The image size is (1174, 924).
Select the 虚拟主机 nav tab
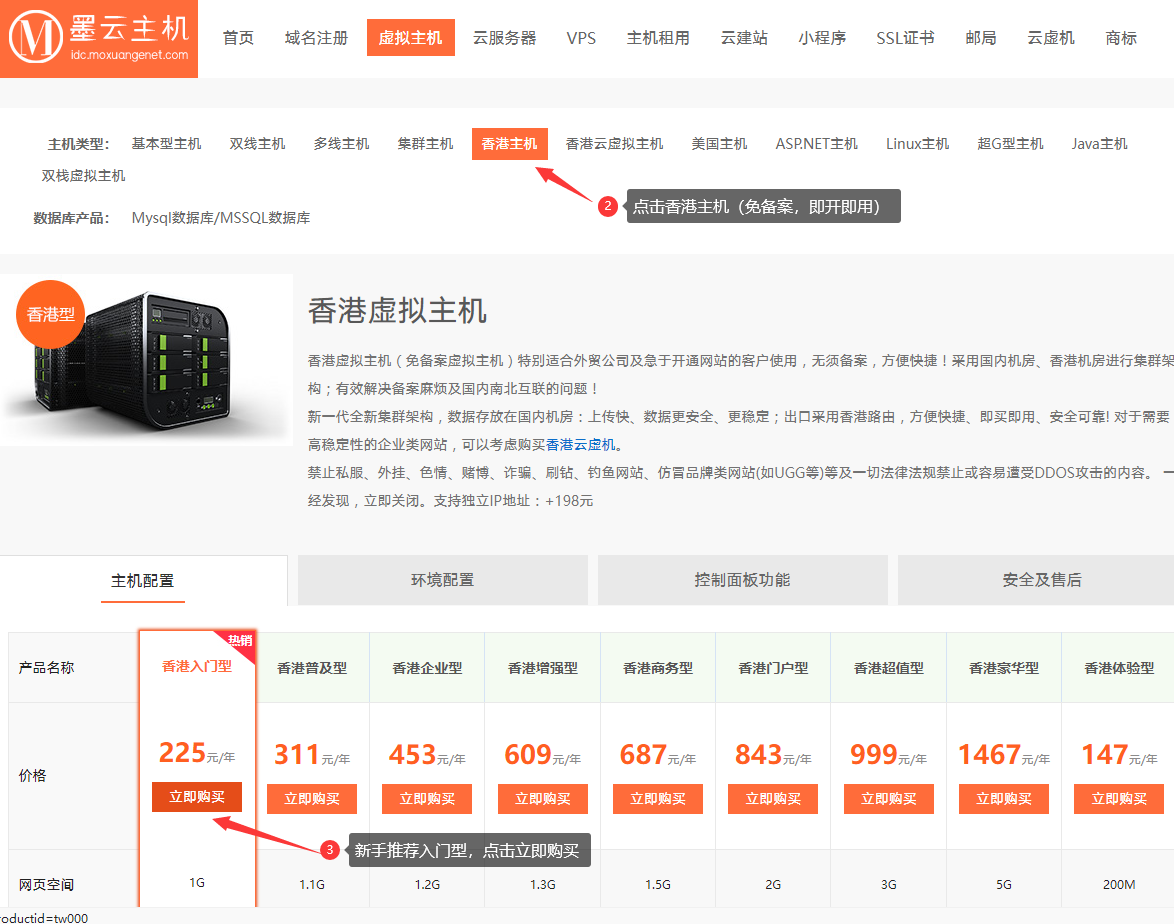[x=410, y=38]
